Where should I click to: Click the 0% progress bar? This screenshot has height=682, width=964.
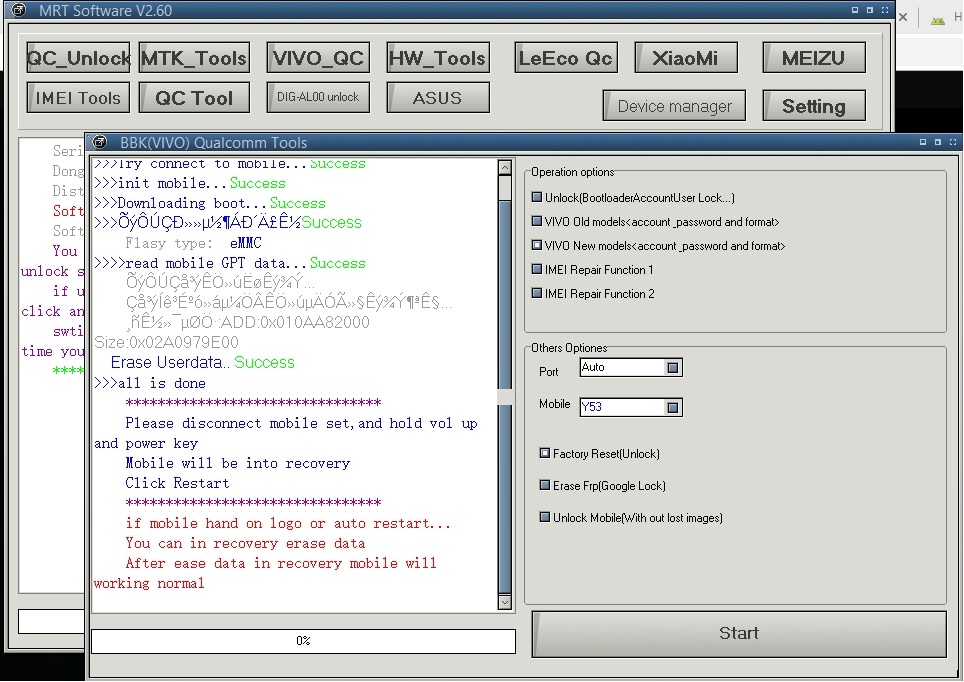303,641
